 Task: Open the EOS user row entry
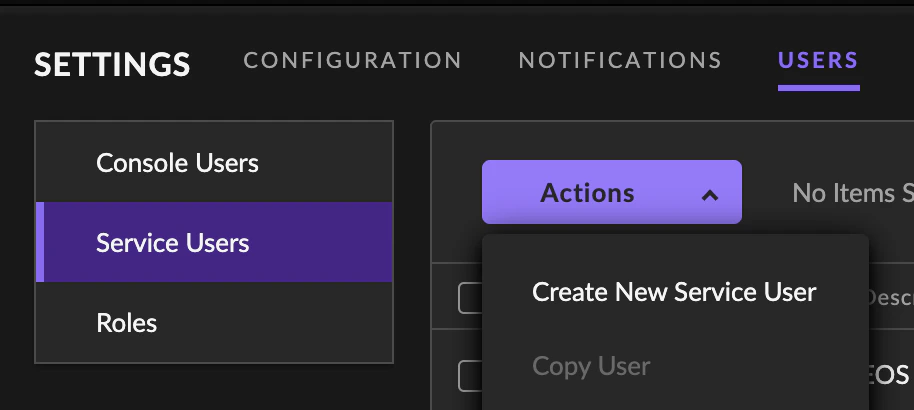889,376
